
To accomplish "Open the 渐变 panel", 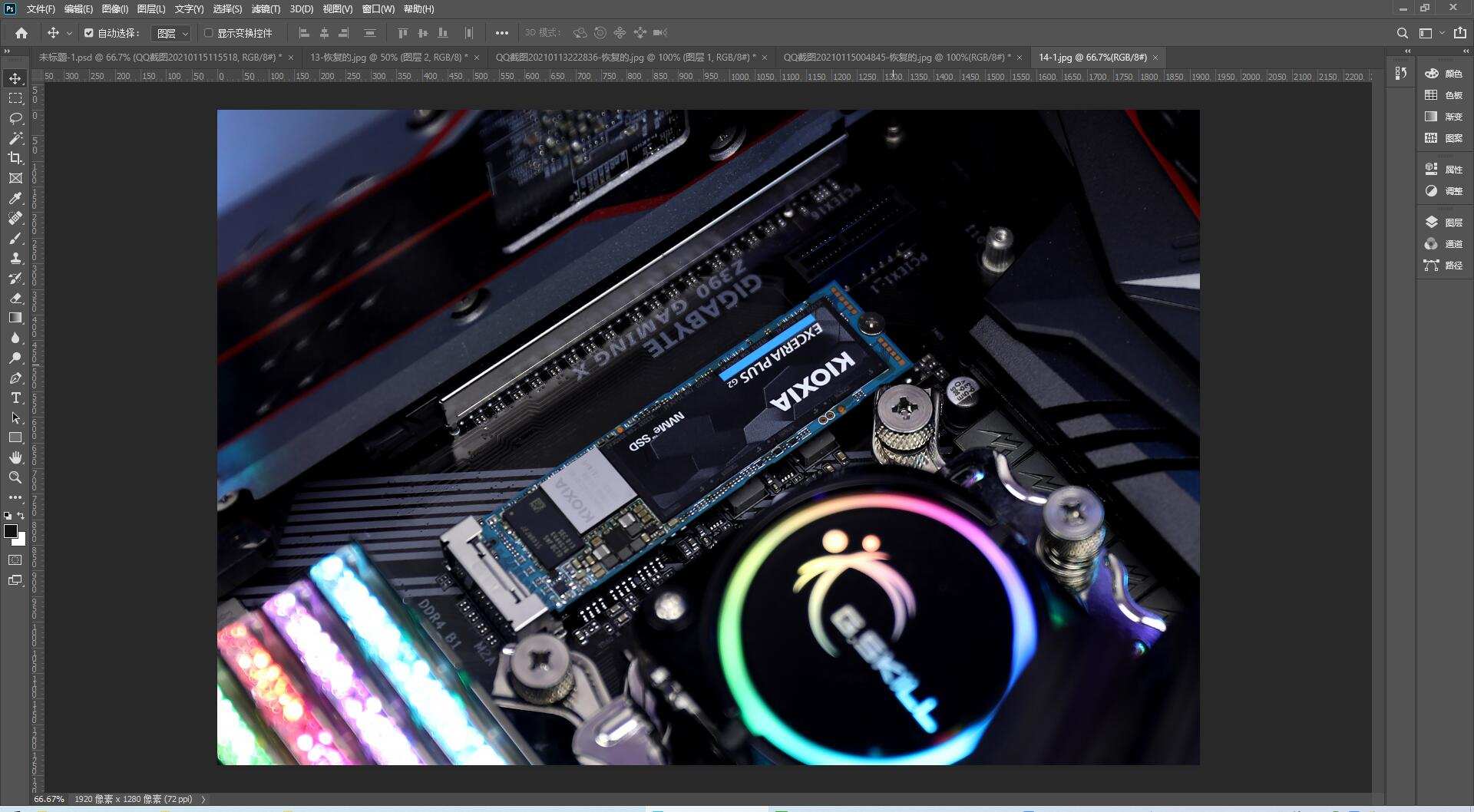I will click(1444, 117).
